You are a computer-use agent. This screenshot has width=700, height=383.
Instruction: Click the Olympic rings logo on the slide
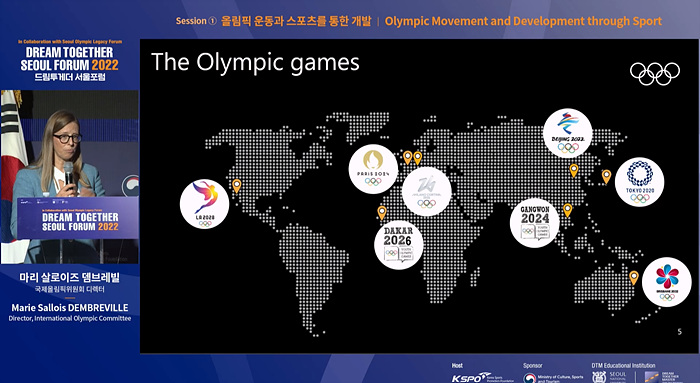point(655,73)
